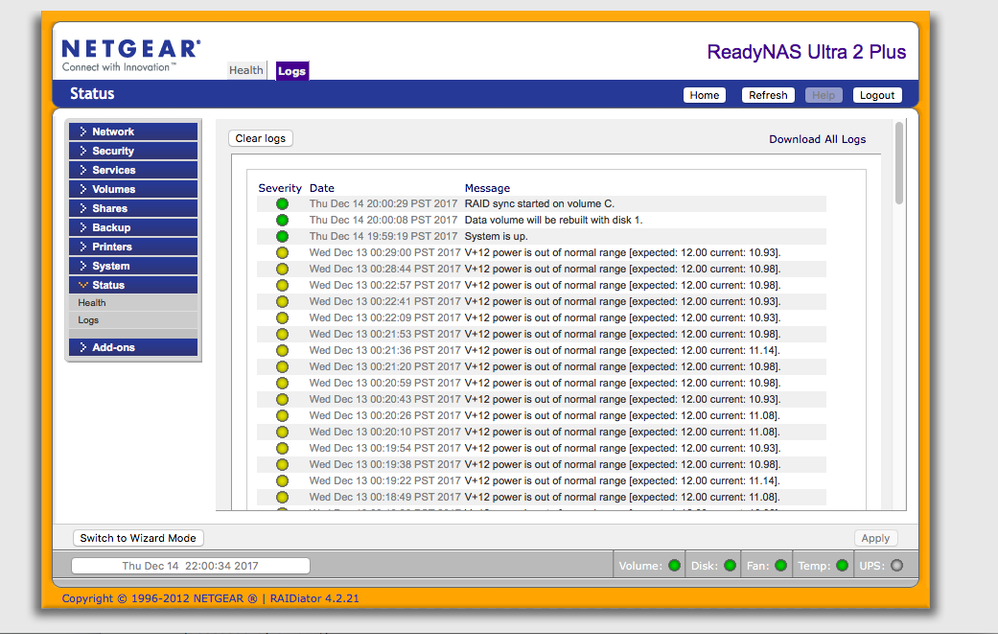Click yellow warning icon for 00:22:41 log entry
998x634 pixels.
pos(282,302)
